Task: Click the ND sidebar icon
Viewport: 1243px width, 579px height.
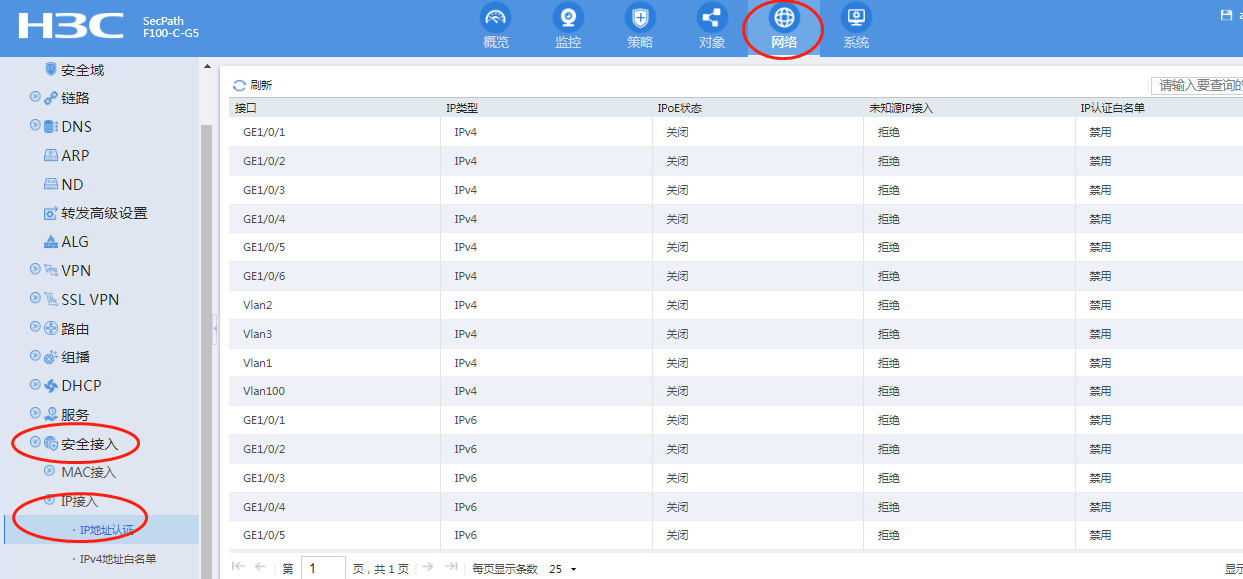Action: point(52,184)
